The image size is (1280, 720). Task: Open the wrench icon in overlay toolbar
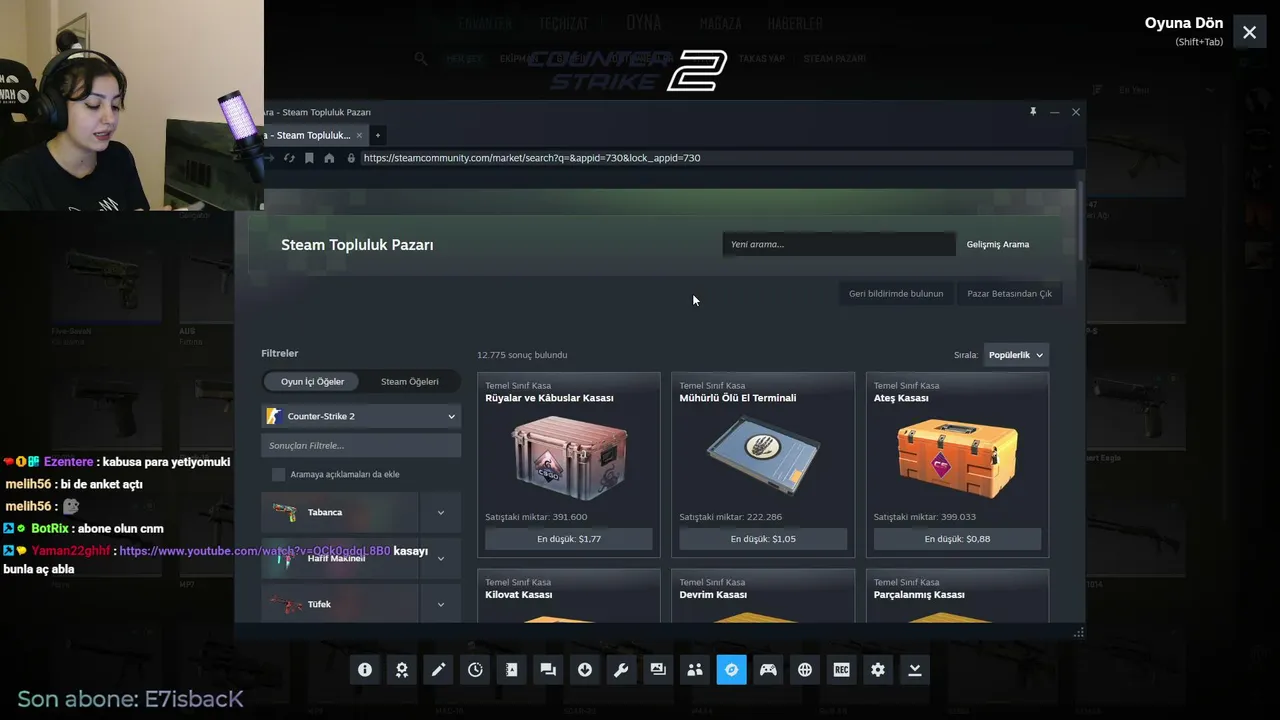tap(621, 670)
